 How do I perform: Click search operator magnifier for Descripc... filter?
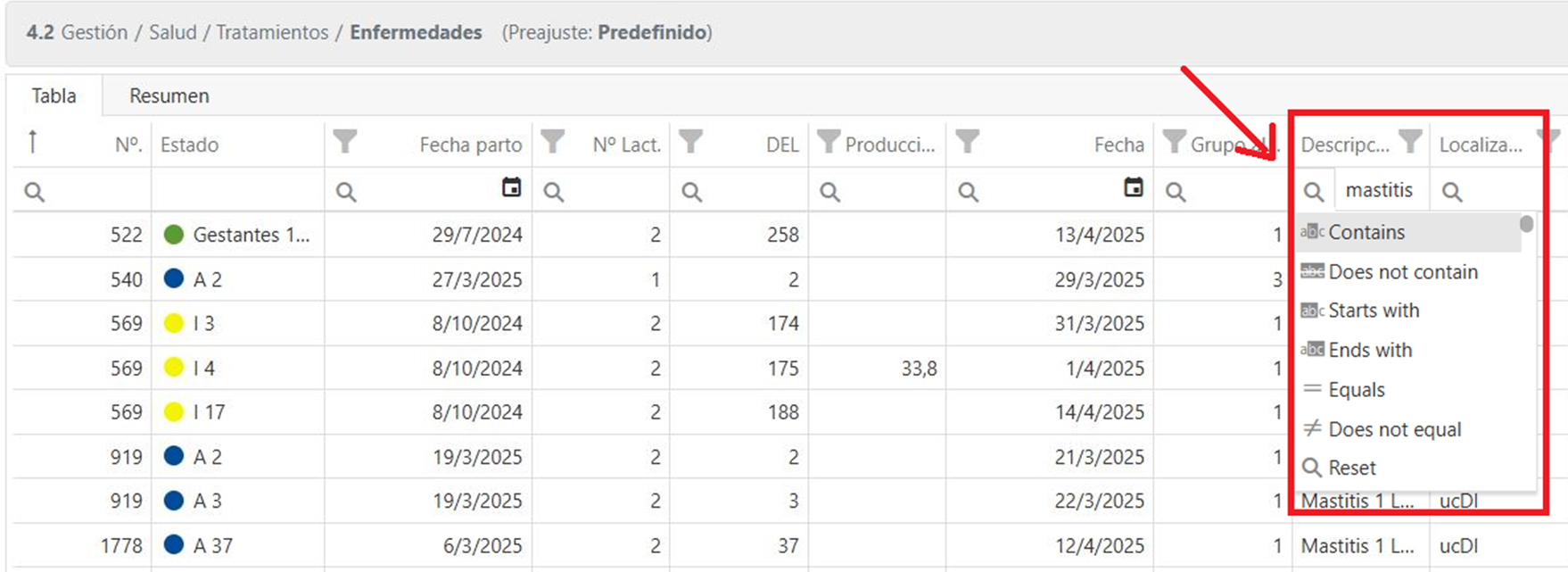click(x=1313, y=191)
